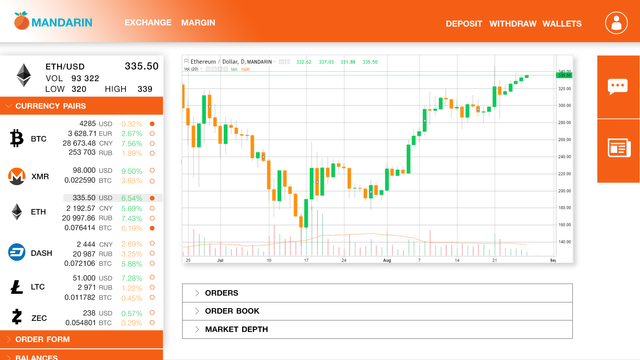
Task: Click the 7.56% change for BTC CNY
Action: click(x=131, y=144)
